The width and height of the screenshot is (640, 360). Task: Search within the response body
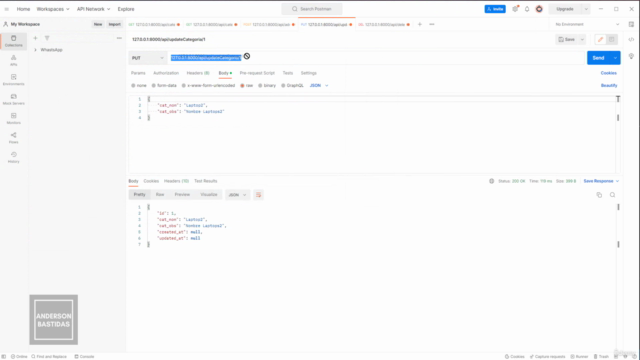click(612, 195)
